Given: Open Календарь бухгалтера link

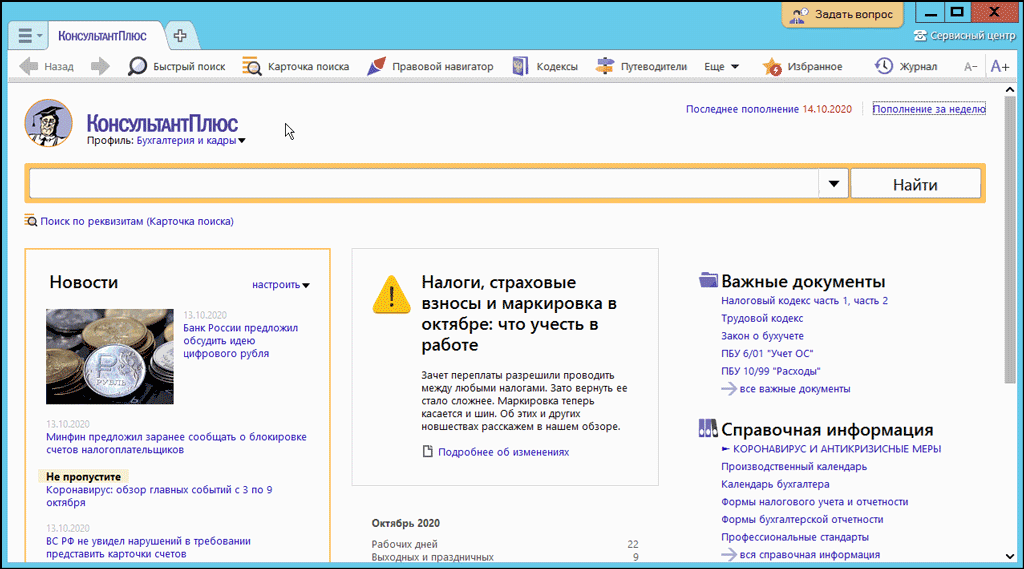Looking at the screenshot, I should coord(775,484).
